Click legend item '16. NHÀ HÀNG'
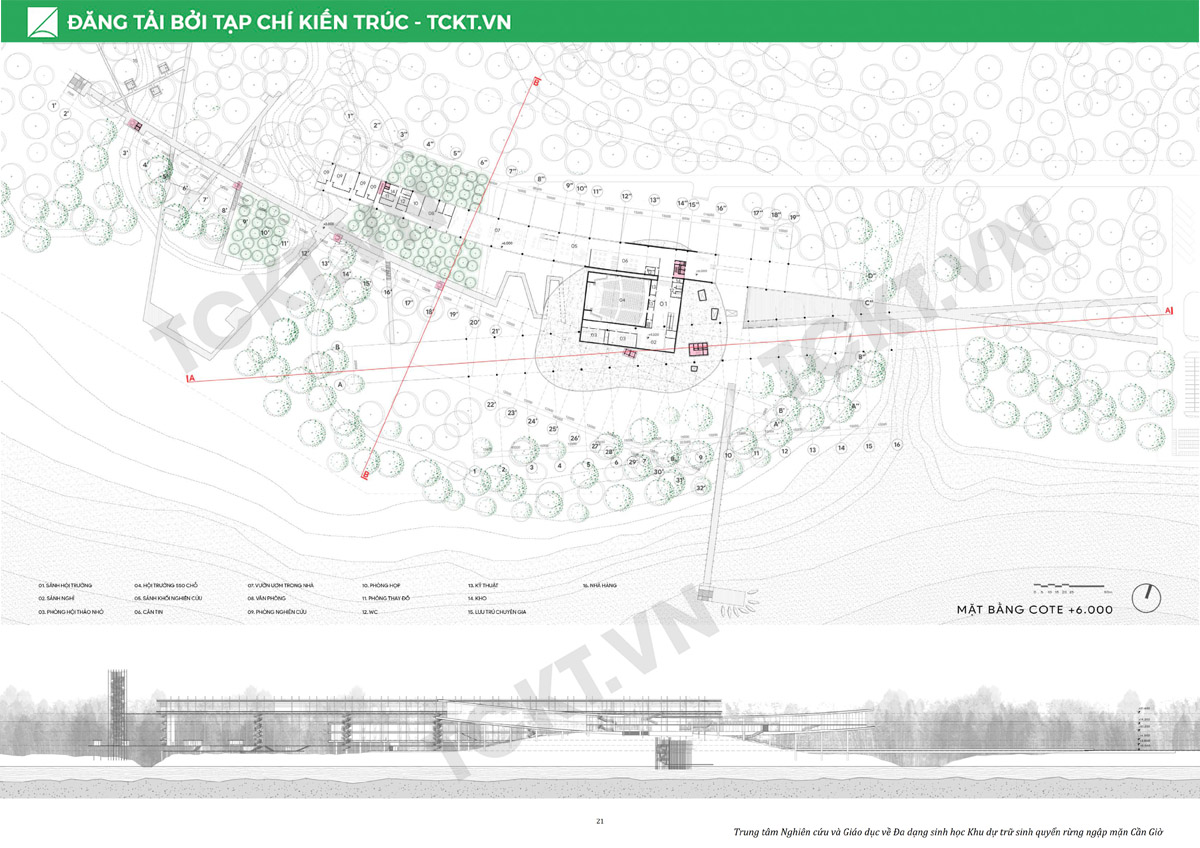This screenshot has width=1200, height=848. point(603,584)
